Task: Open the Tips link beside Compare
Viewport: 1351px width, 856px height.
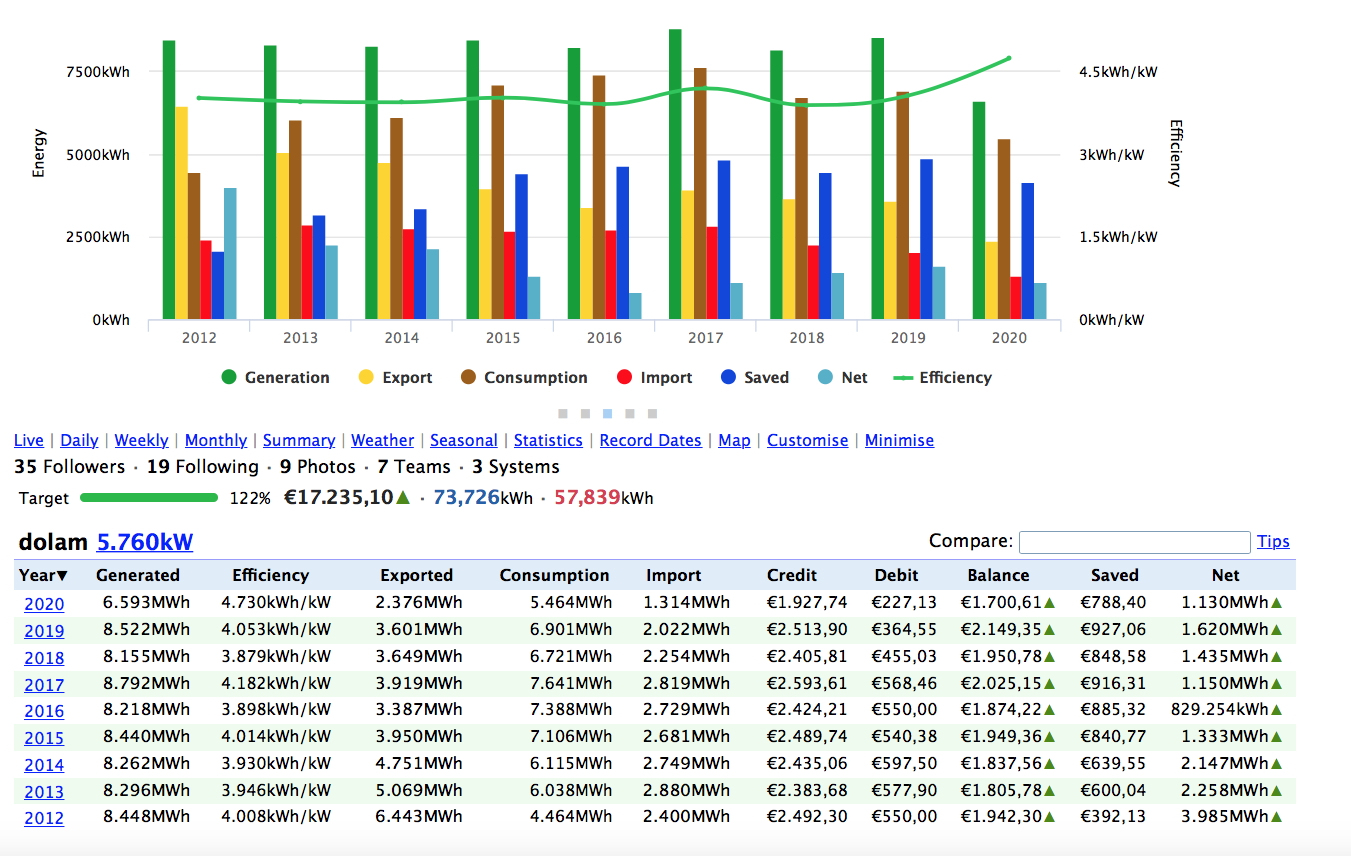Action: 1273,542
